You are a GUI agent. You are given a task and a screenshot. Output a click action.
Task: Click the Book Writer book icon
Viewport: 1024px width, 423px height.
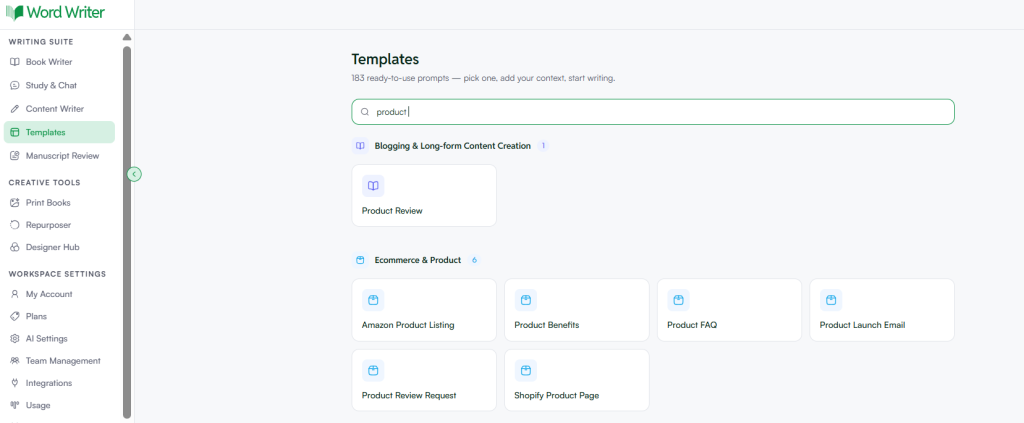point(15,62)
